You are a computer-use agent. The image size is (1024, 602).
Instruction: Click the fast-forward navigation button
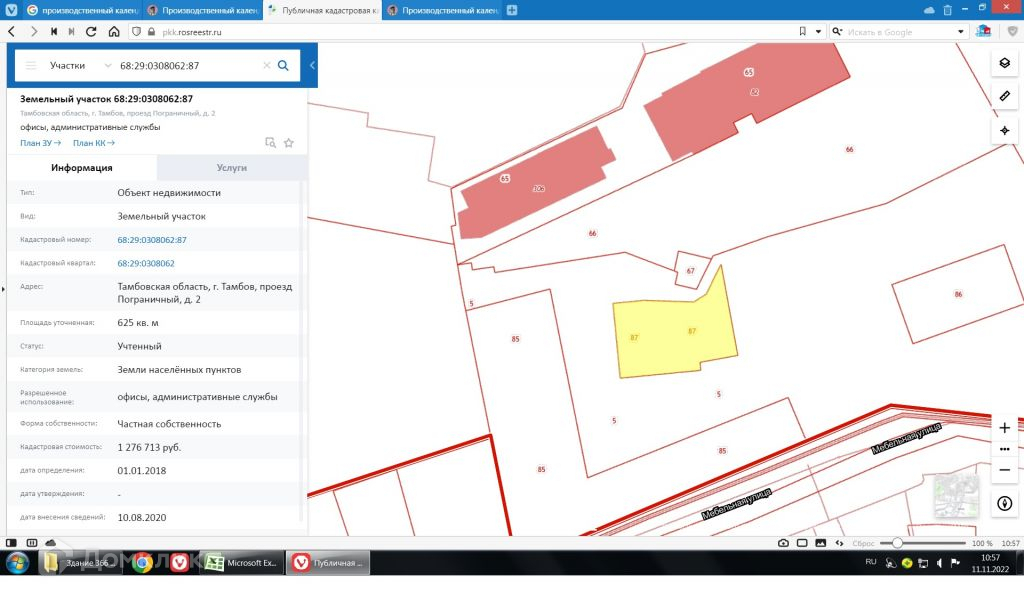point(71,31)
